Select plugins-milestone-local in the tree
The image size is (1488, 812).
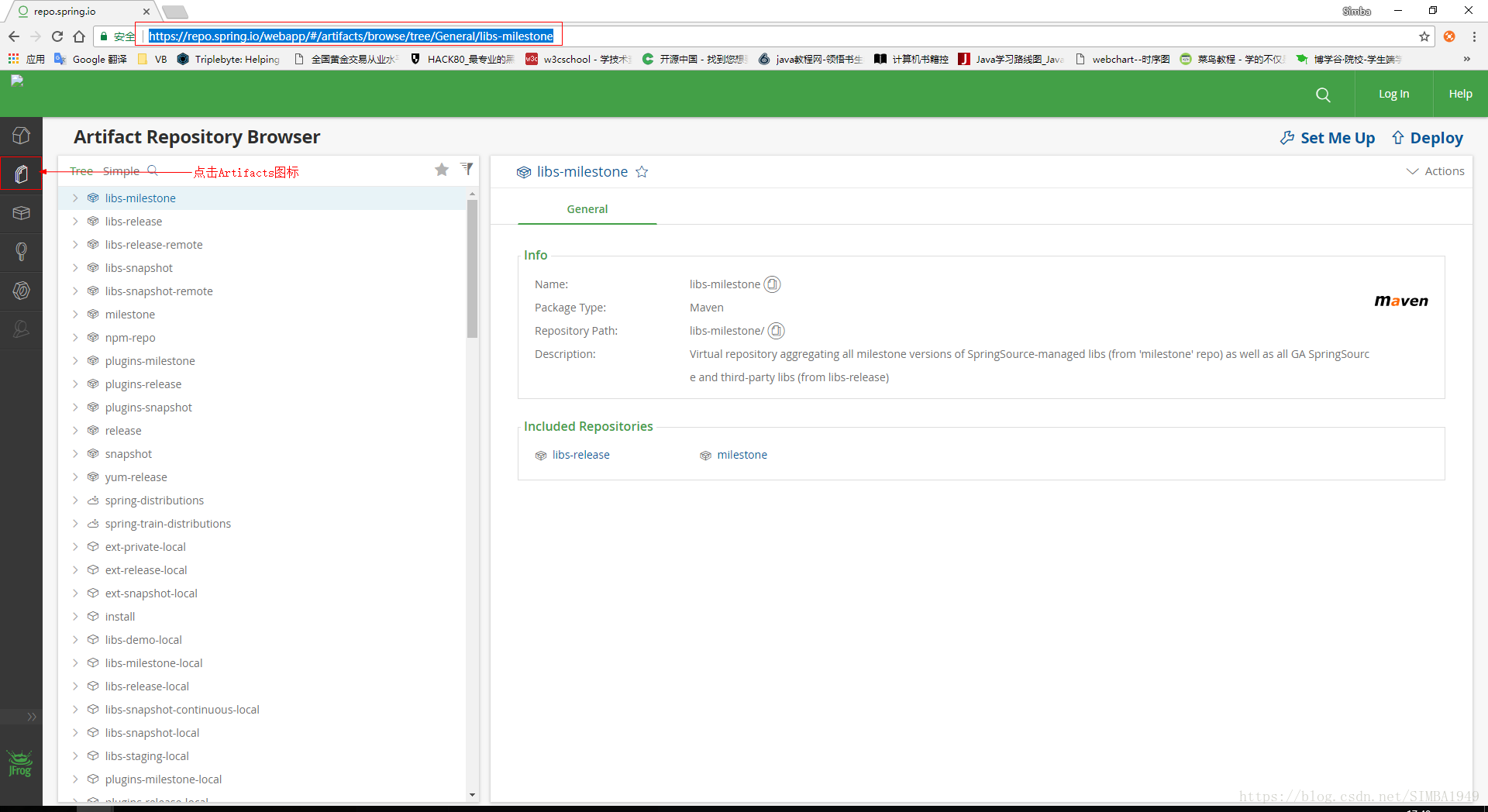click(x=163, y=779)
